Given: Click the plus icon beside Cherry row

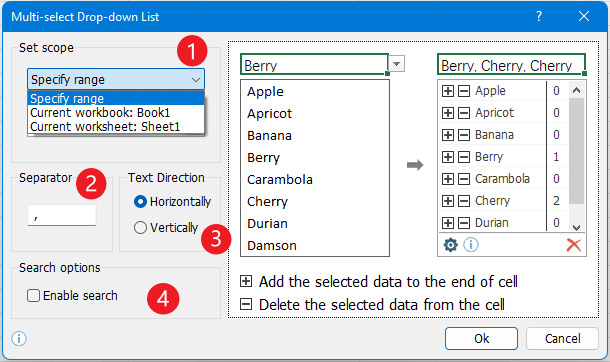Looking at the screenshot, I should 448,201.
